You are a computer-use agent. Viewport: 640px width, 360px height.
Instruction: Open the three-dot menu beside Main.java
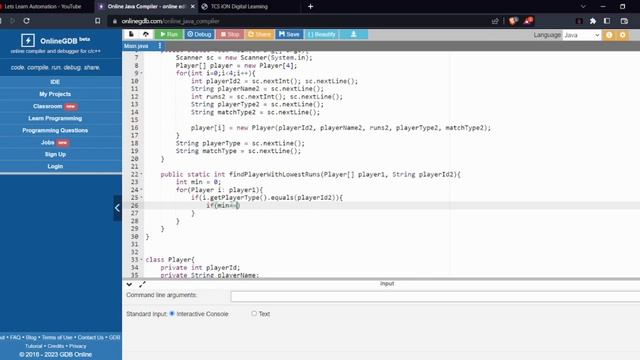coord(160,46)
